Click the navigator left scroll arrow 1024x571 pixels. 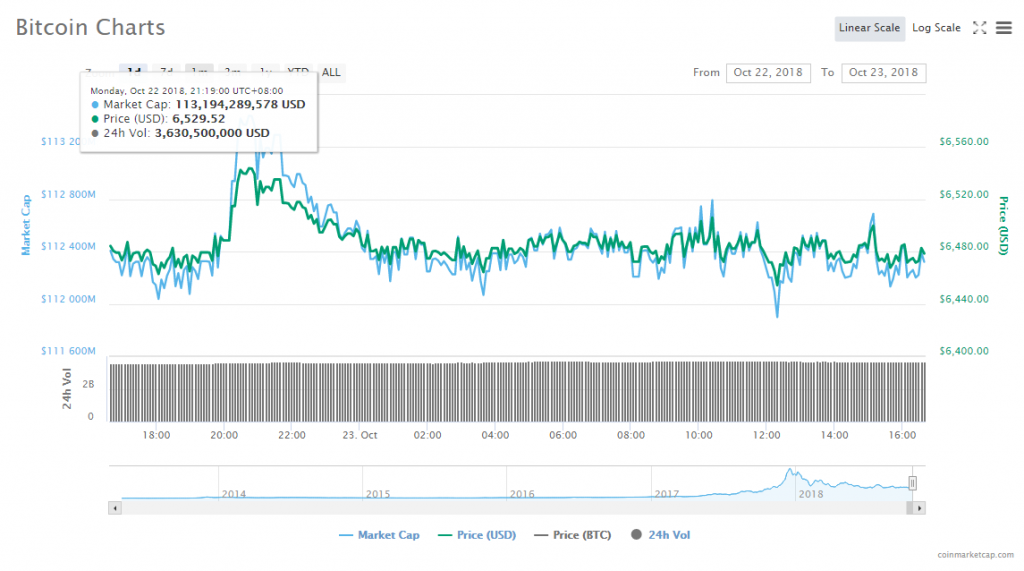click(x=114, y=508)
